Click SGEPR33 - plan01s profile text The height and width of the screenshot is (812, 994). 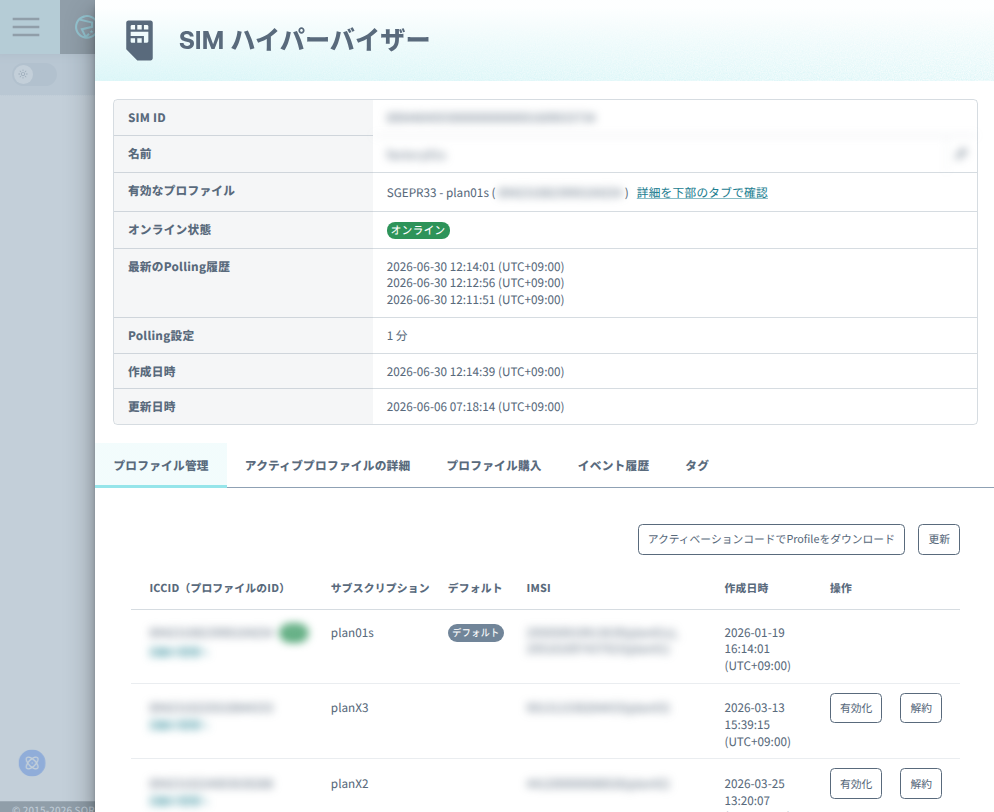[x=437, y=193]
